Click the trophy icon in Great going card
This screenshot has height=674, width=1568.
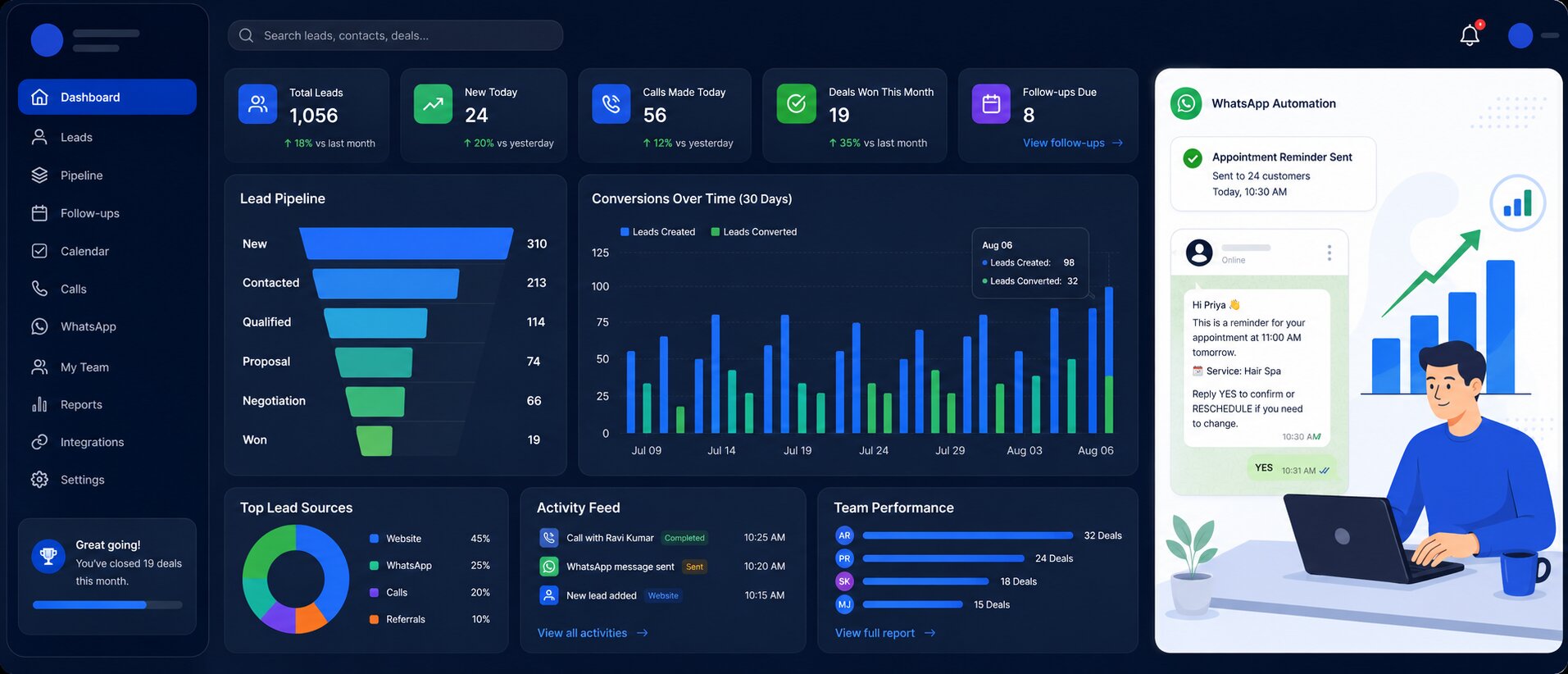tap(48, 556)
